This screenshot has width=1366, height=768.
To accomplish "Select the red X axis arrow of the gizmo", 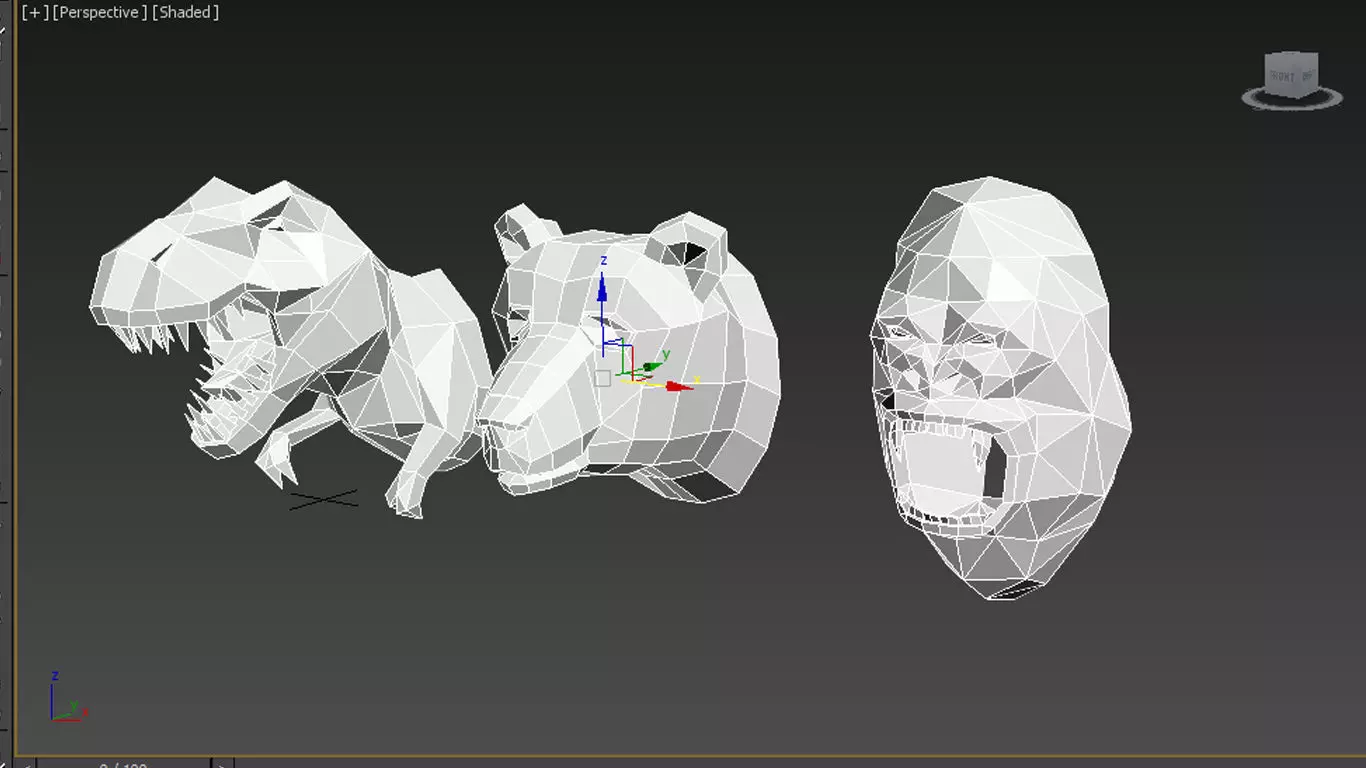I will pos(680,385).
